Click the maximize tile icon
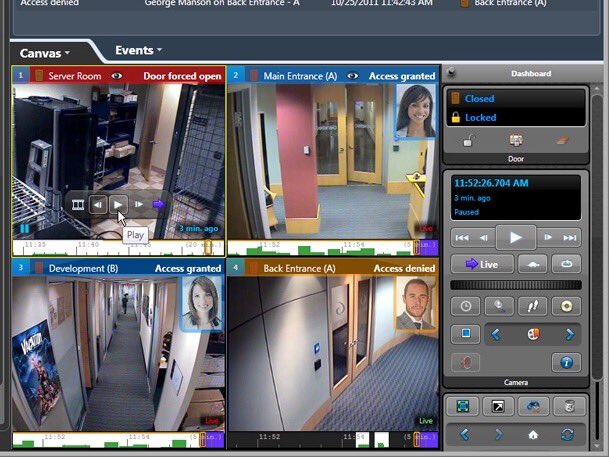This screenshot has height=457, width=609. point(462,407)
